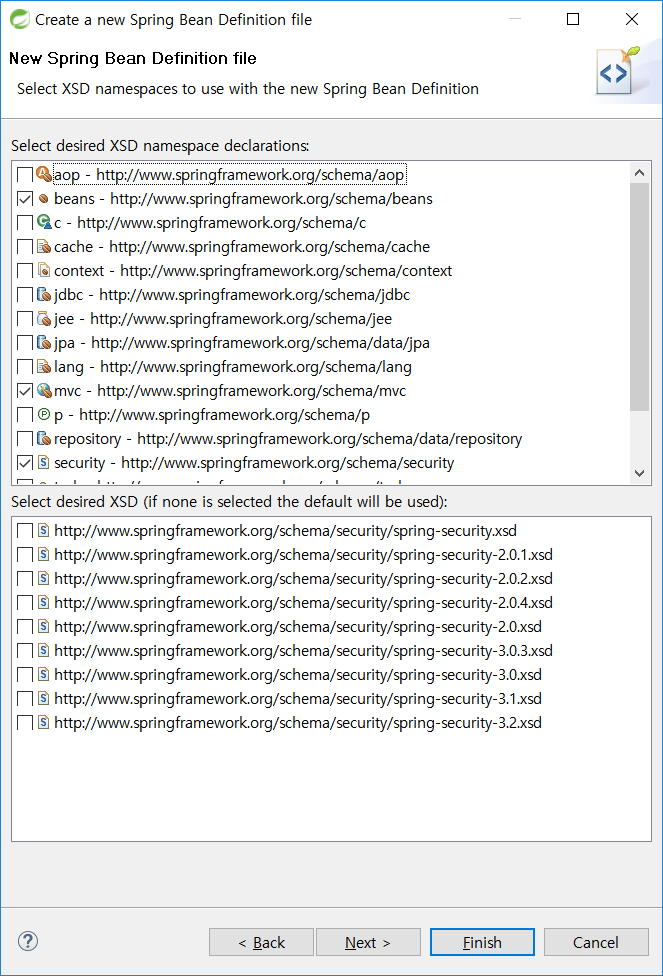
Task: Check the spring-security-3.0.3.xsd checkbox
Action: pyautogui.click(x=25, y=651)
